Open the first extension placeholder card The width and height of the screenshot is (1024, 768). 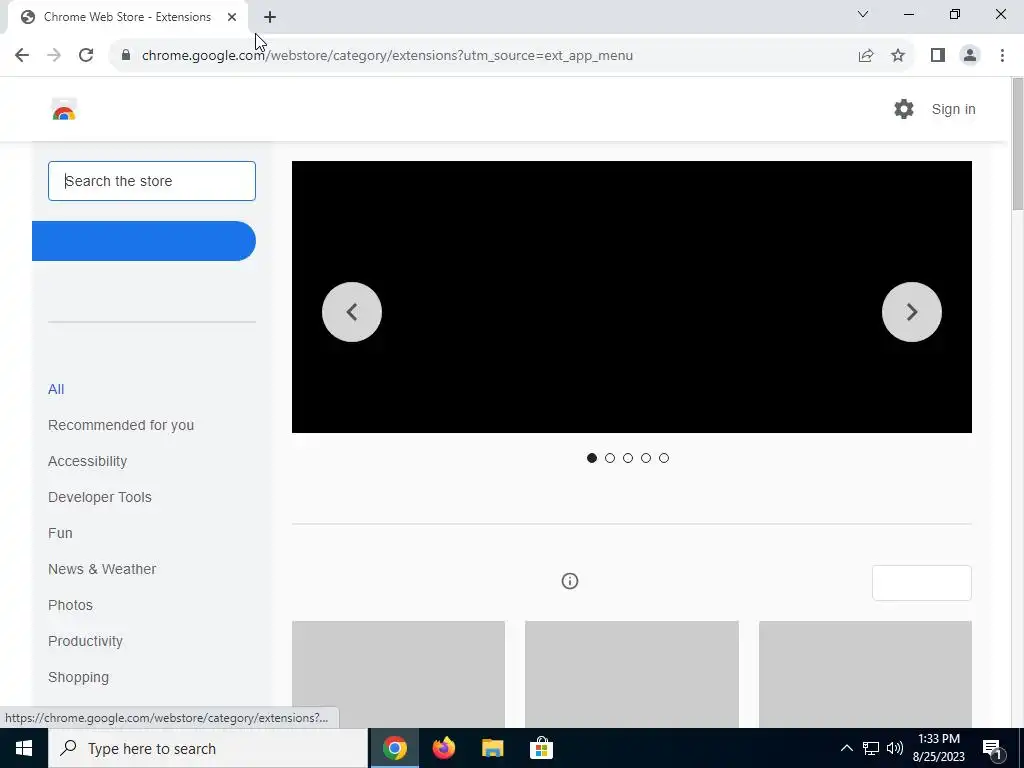click(x=398, y=674)
